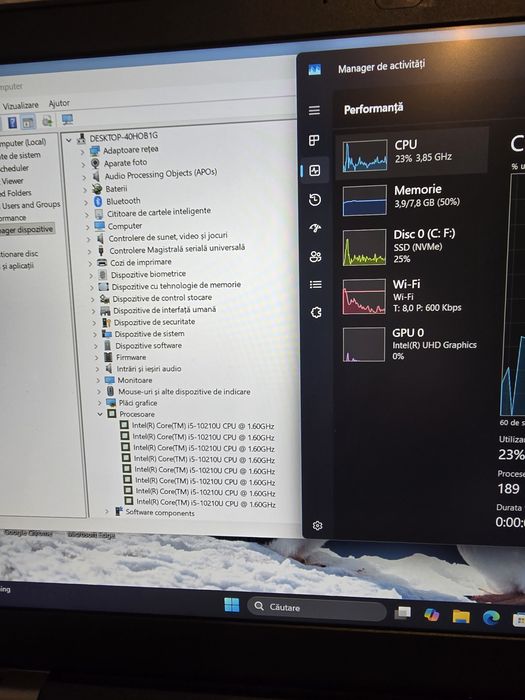Select Audio Processing Objects (APOs) item
Image resolution: width=525 pixels, height=700 pixels.
click(x=161, y=174)
